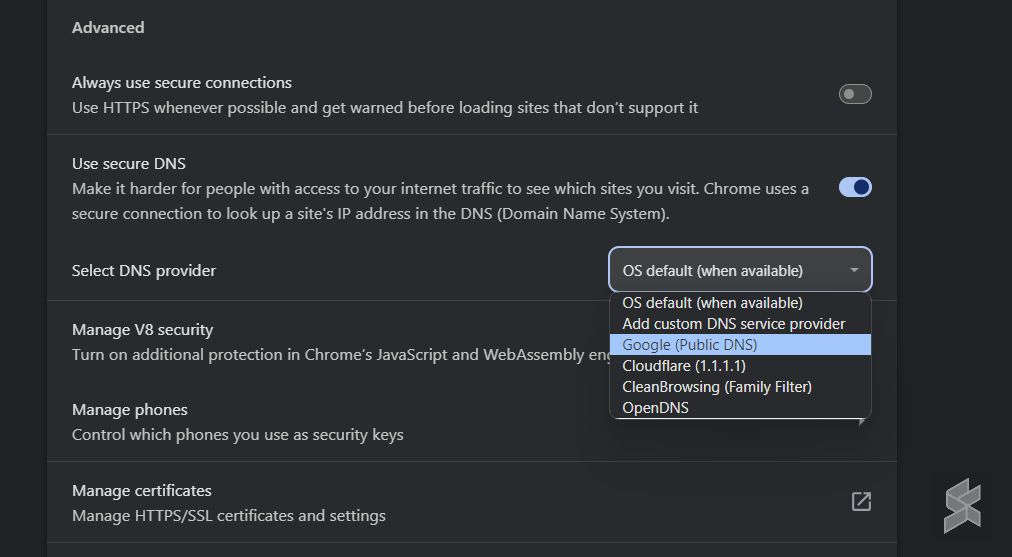Viewport: 1012px width, 557px height.
Task: Open the Manage phones setting row
Action: click(329, 422)
